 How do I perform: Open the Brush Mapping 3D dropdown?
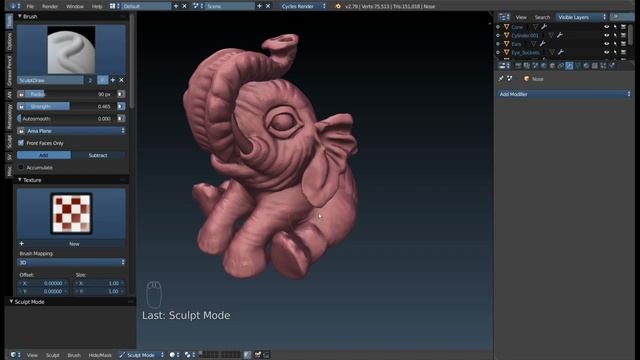click(x=71, y=262)
